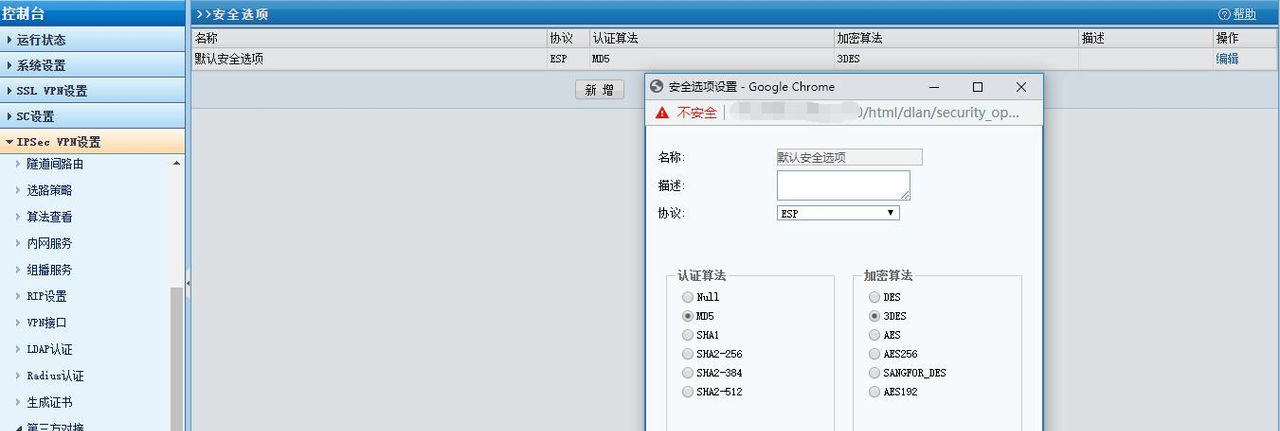Image resolution: width=1280 pixels, height=431 pixels.
Task: Open 内网服务 in the sidebar
Action: pos(49,243)
